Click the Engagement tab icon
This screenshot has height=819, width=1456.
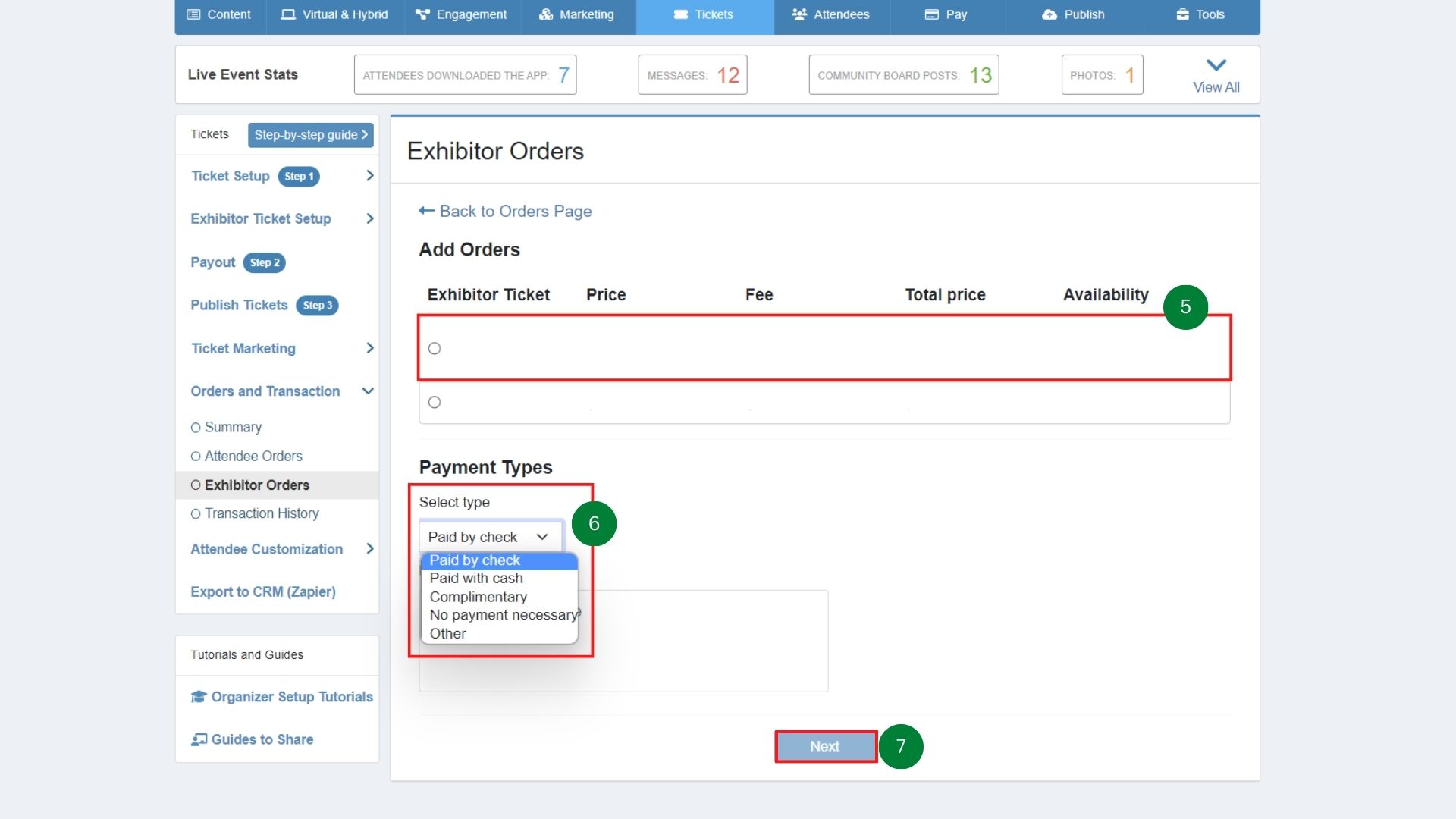point(422,14)
